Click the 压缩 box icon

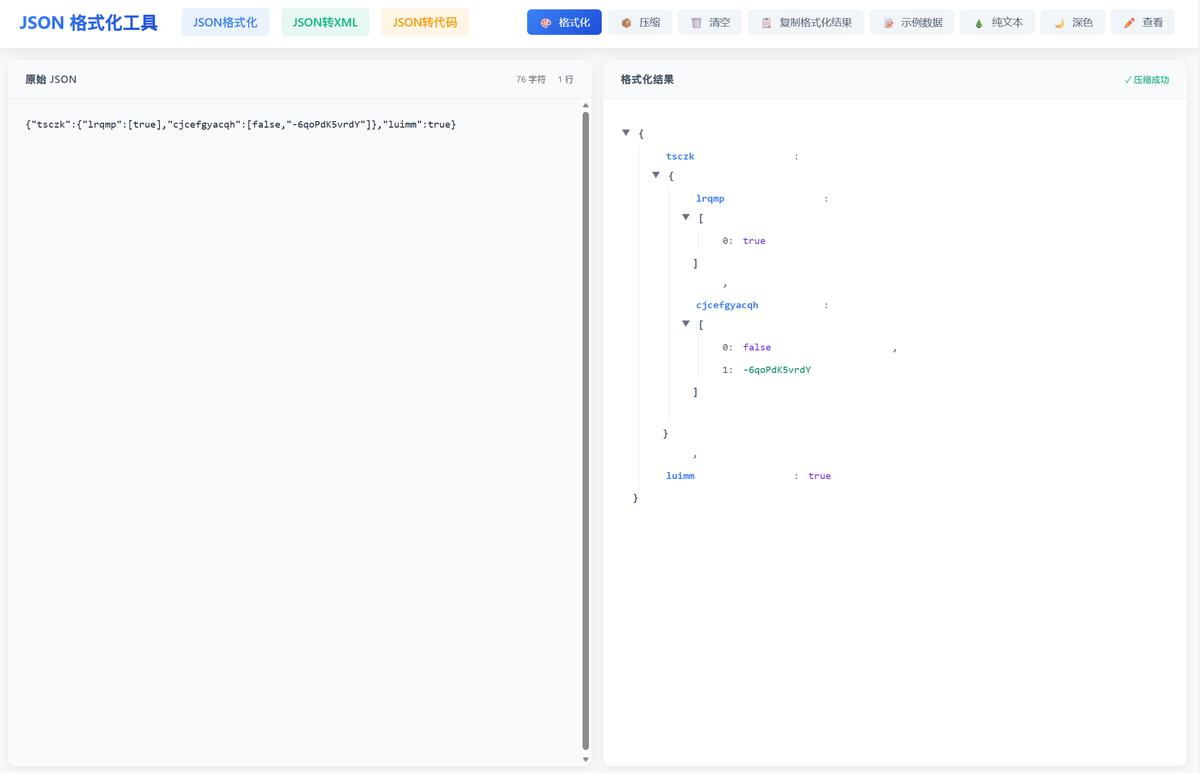pyautogui.click(x=626, y=23)
